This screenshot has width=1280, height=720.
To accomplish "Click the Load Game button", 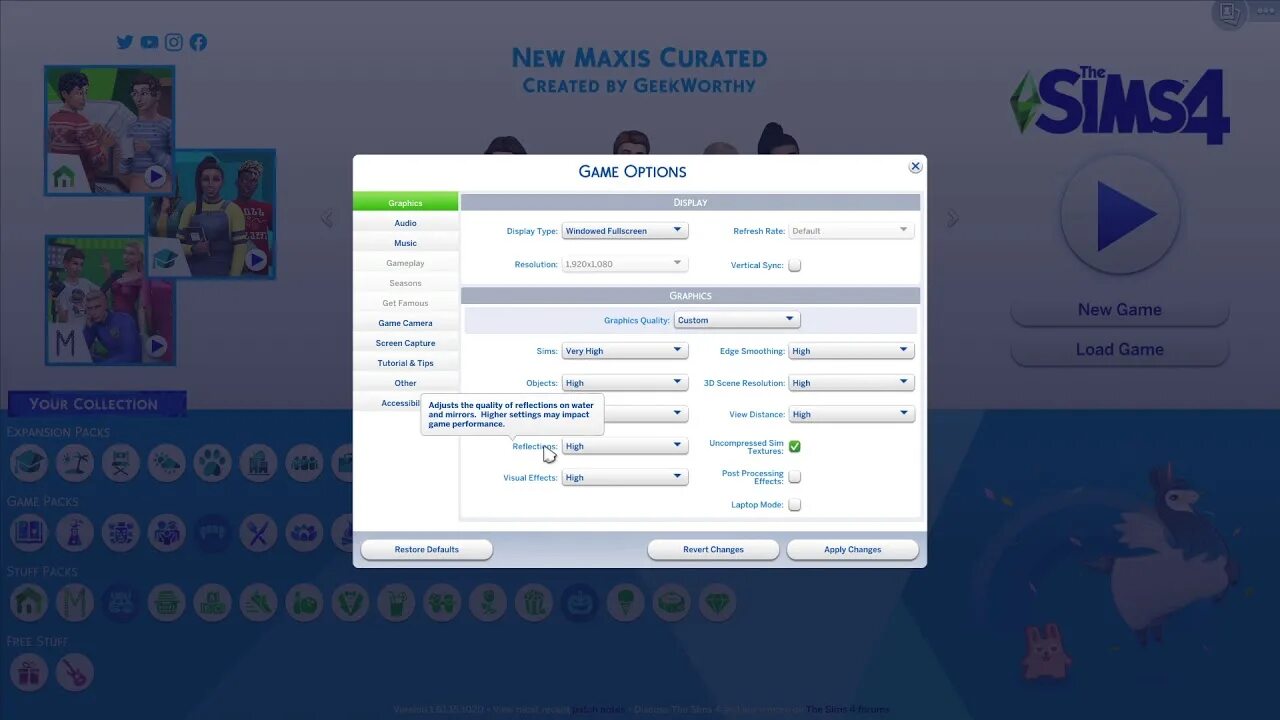I will pyautogui.click(x=1119, y=350).
